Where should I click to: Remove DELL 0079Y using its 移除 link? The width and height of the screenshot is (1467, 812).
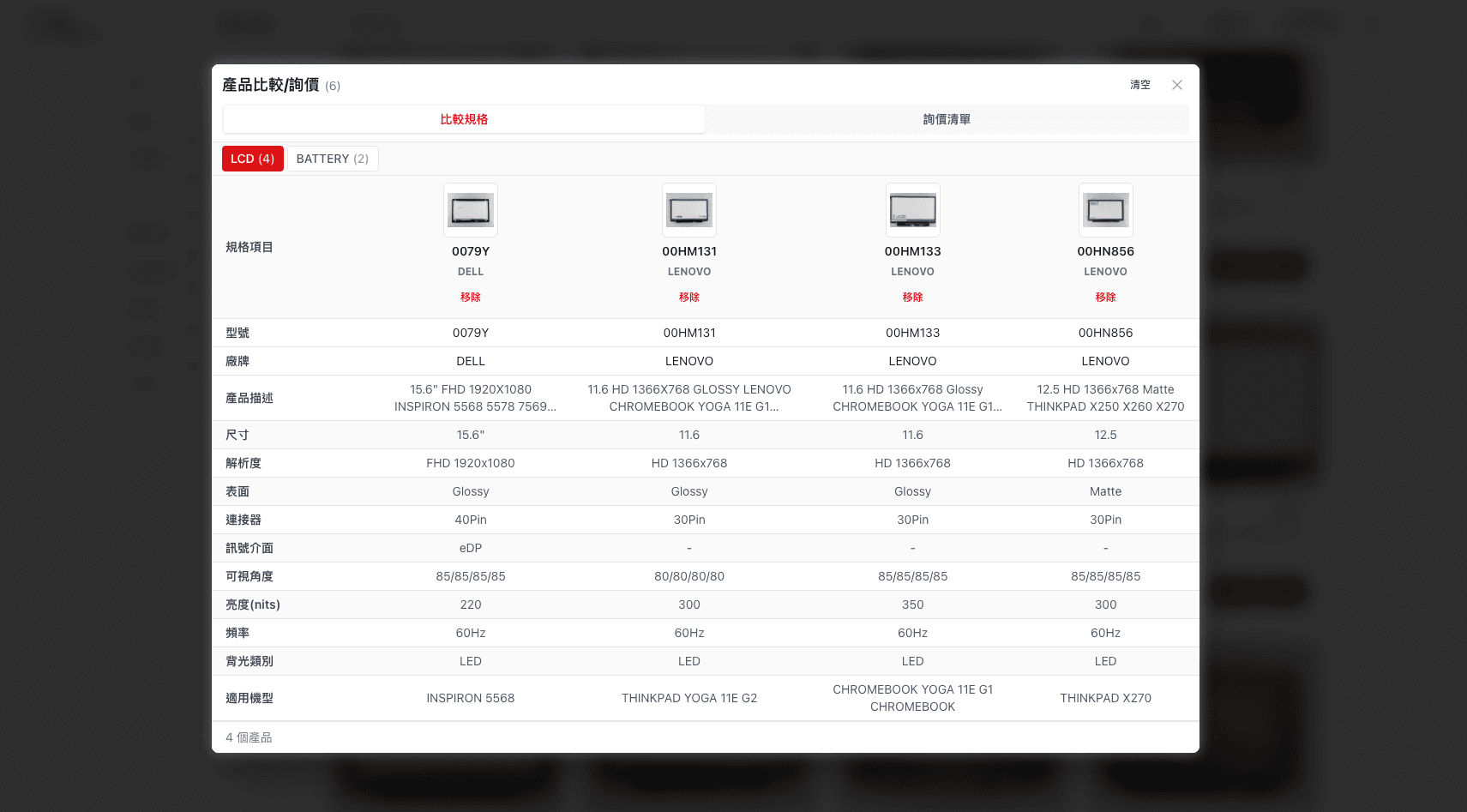470,297
